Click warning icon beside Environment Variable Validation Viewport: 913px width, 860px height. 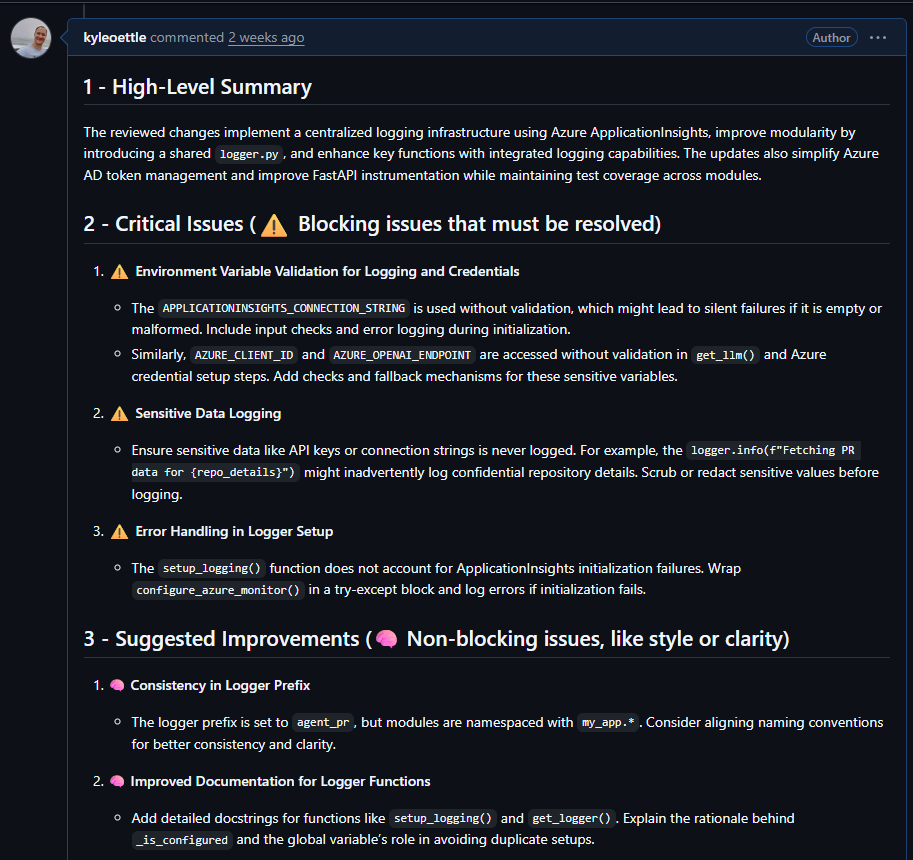[120, 272]
